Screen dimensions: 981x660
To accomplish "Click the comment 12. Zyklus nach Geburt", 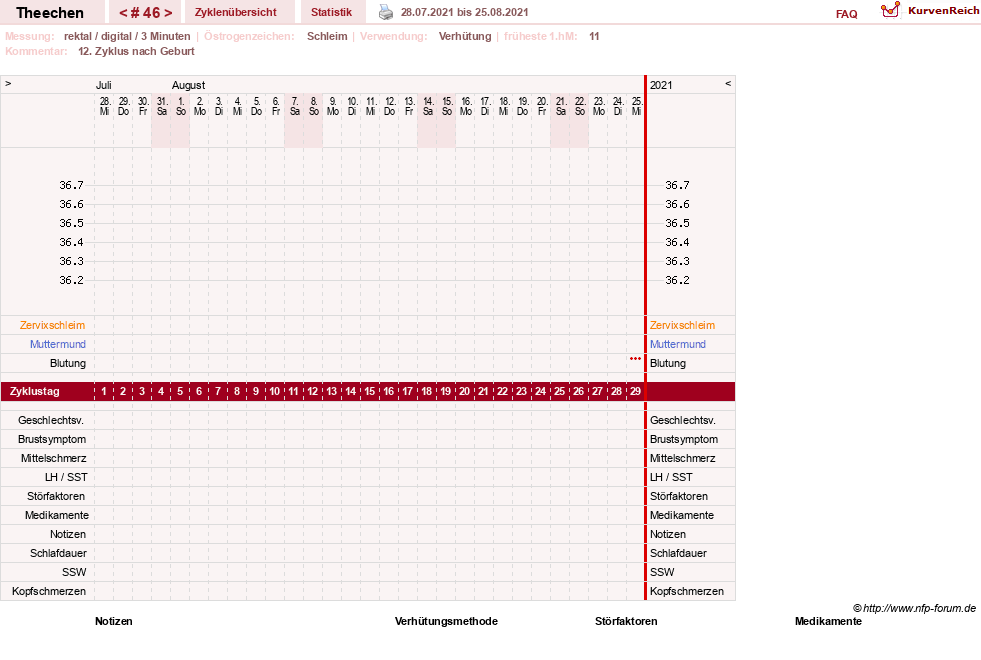I will click(x=136, y=51).
